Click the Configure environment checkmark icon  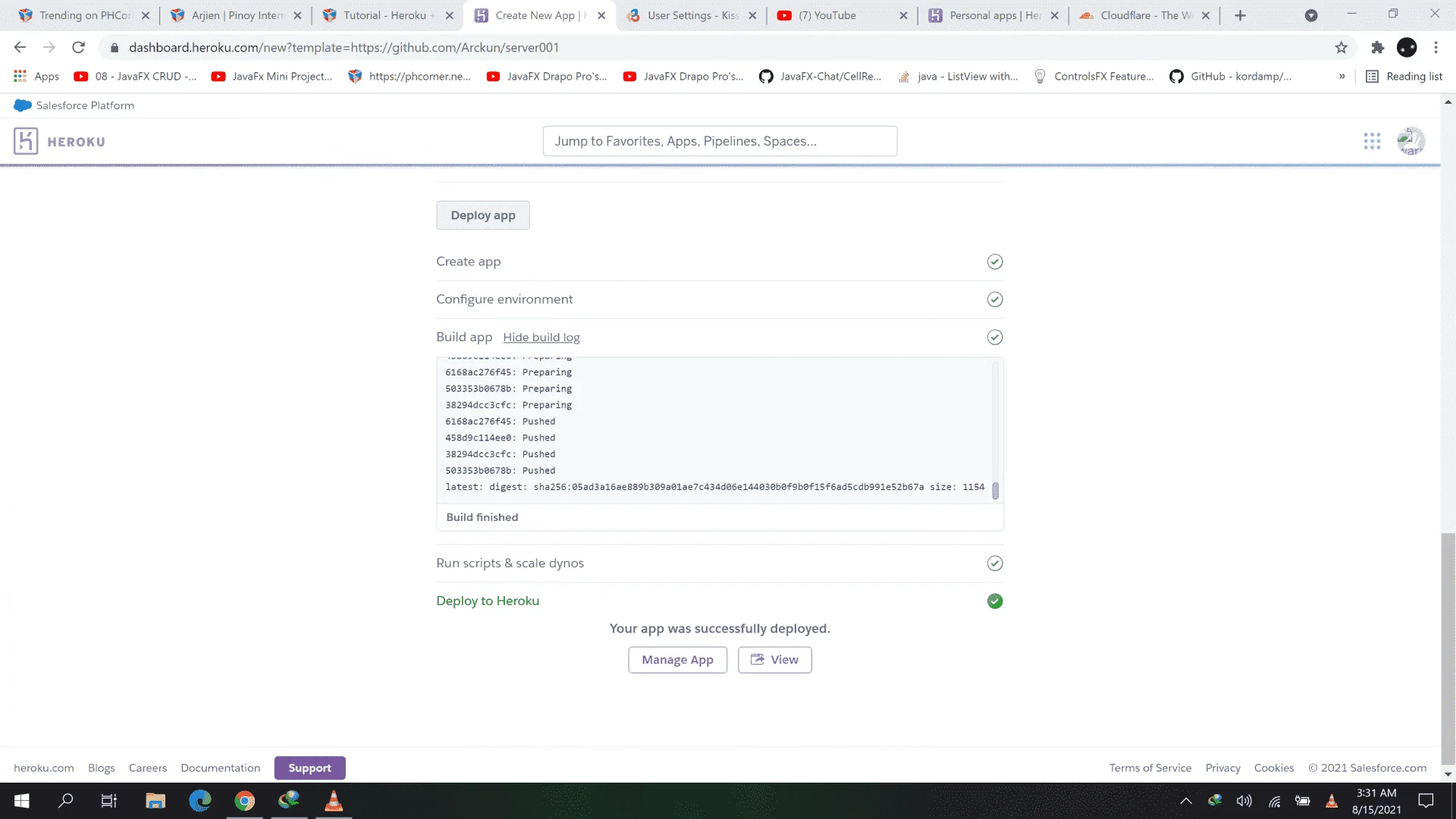tap(995, 300)
